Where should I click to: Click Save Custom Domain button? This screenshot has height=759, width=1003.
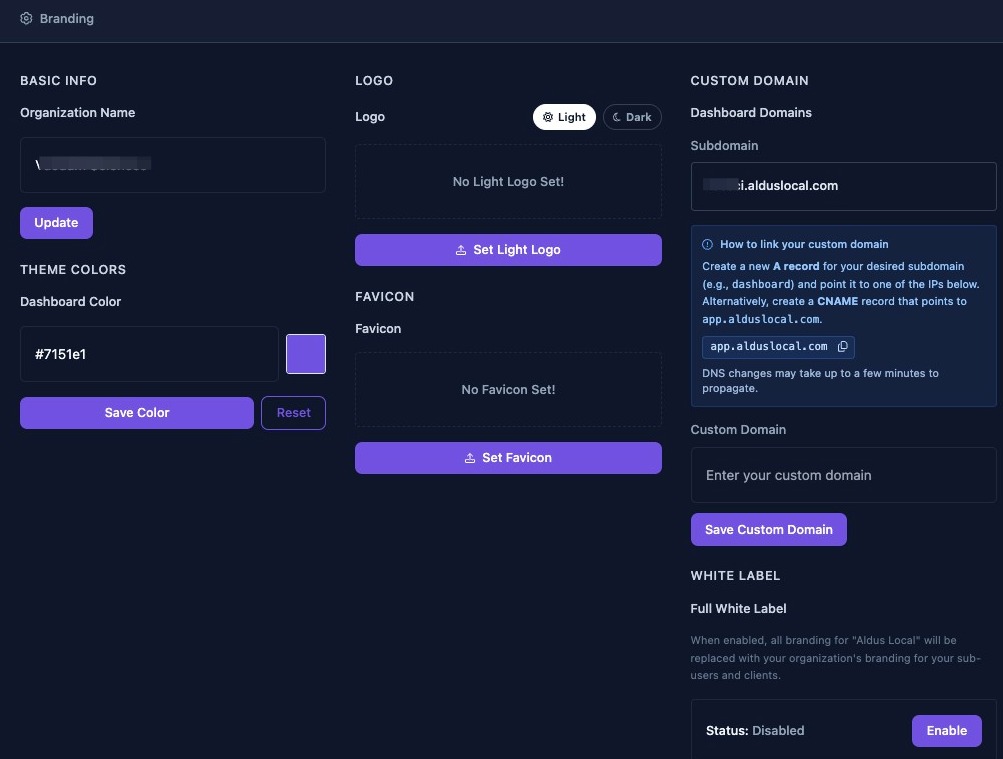769,529
